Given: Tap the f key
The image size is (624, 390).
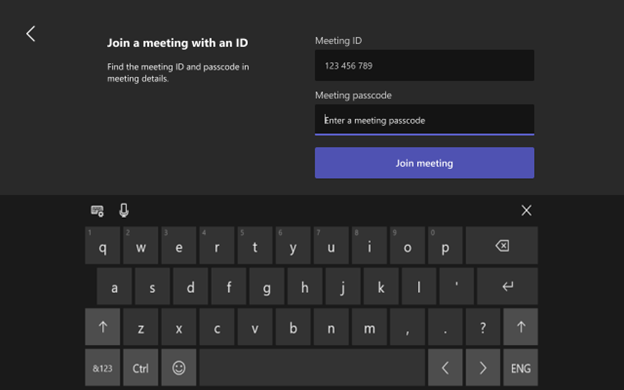Looking at the screenshot, I should pyautogui.click(x=229, y=286).
